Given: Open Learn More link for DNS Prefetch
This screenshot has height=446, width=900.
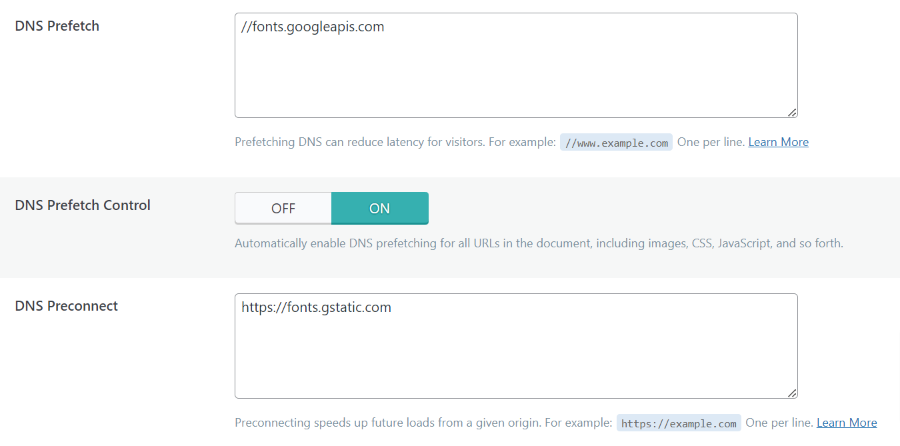Looking at the screenshot, I should pos(778,142).
